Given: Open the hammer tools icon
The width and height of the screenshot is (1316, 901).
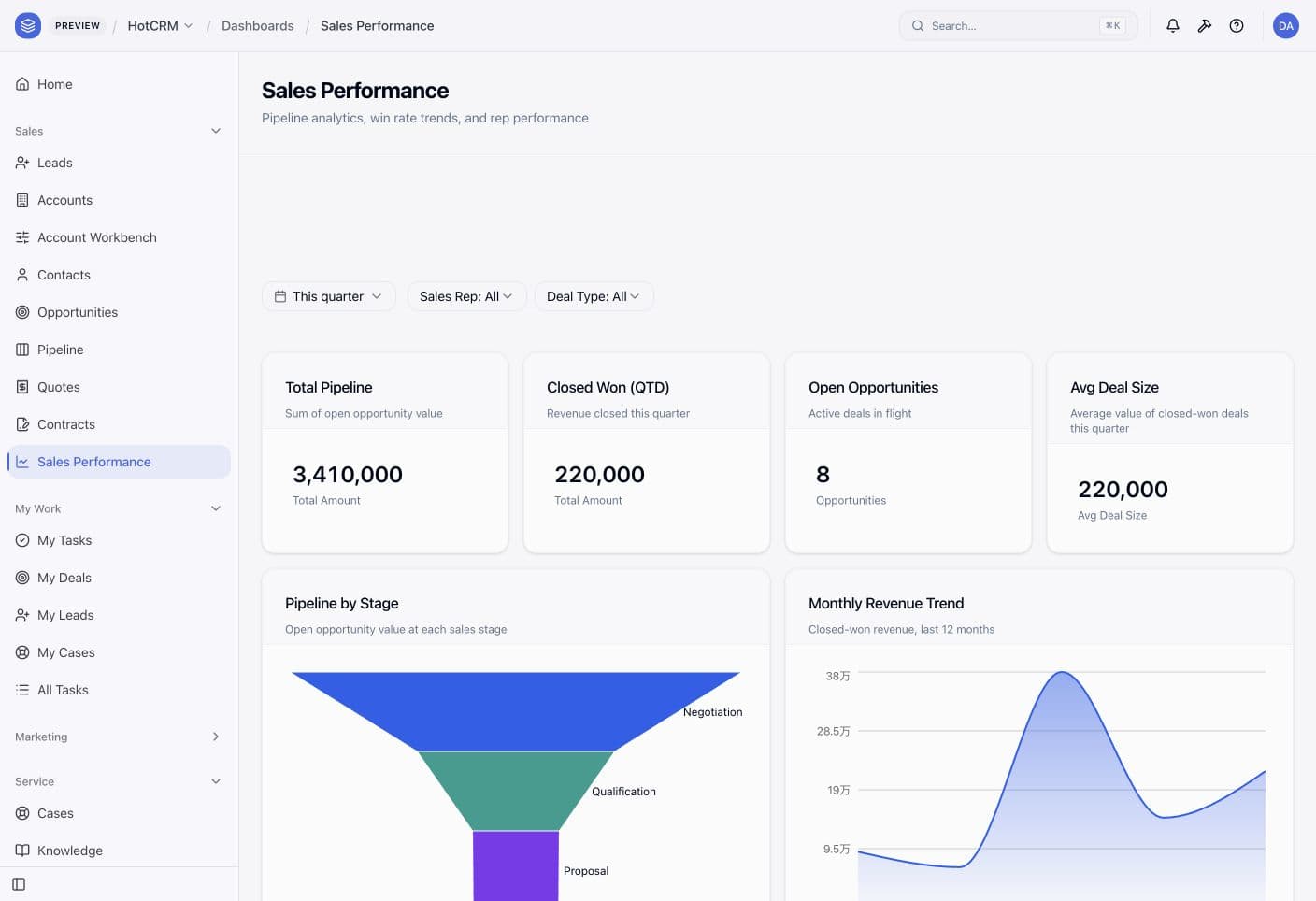Looking at the screenshot, I should point(1204,25).
